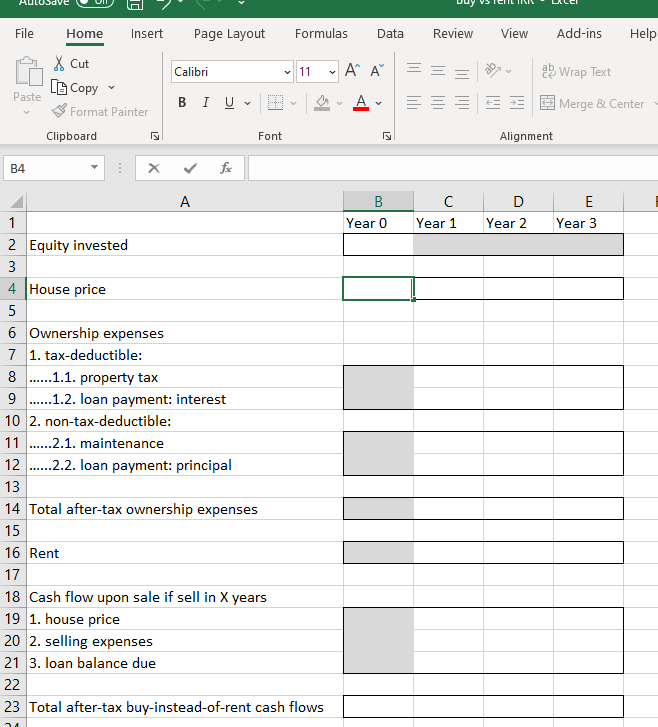Image resolution: width=658 pixels, height=727 pixels.
Task: Open the Name Box dropdown arrow
Action: coord(94,167)
